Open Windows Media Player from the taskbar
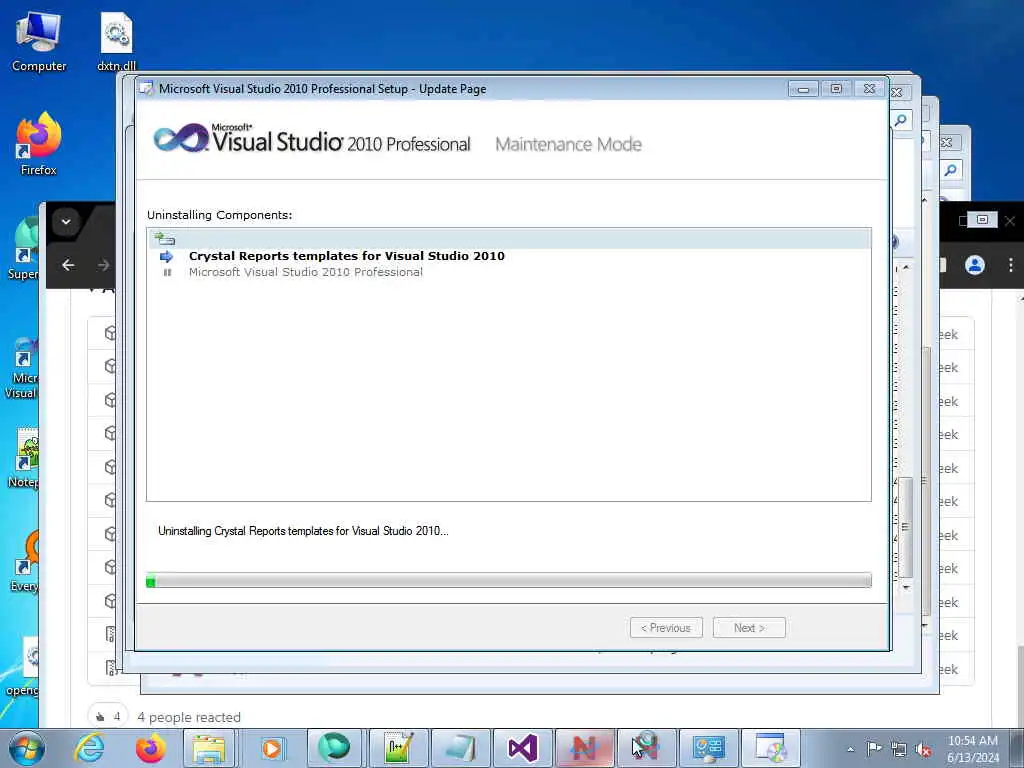The height and width of the screenshot is (768, 1024). point(272,748)
